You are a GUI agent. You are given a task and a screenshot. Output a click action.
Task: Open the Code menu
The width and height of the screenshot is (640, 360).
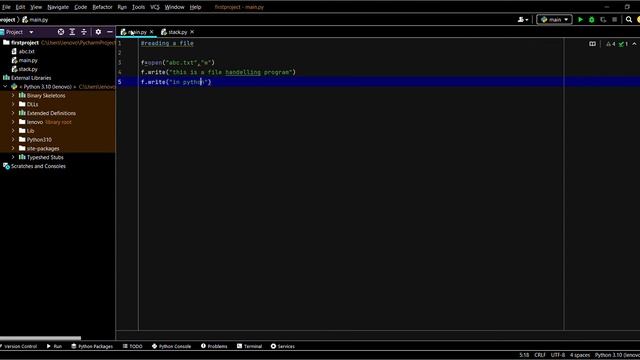point(80,7)
